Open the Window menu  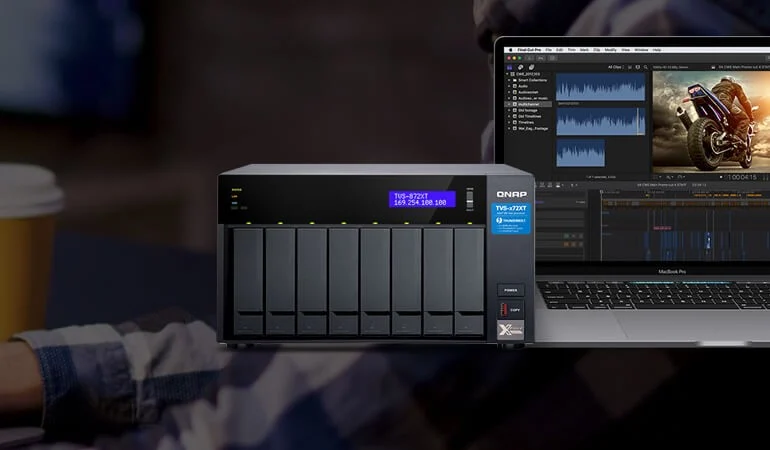[641, 50]
